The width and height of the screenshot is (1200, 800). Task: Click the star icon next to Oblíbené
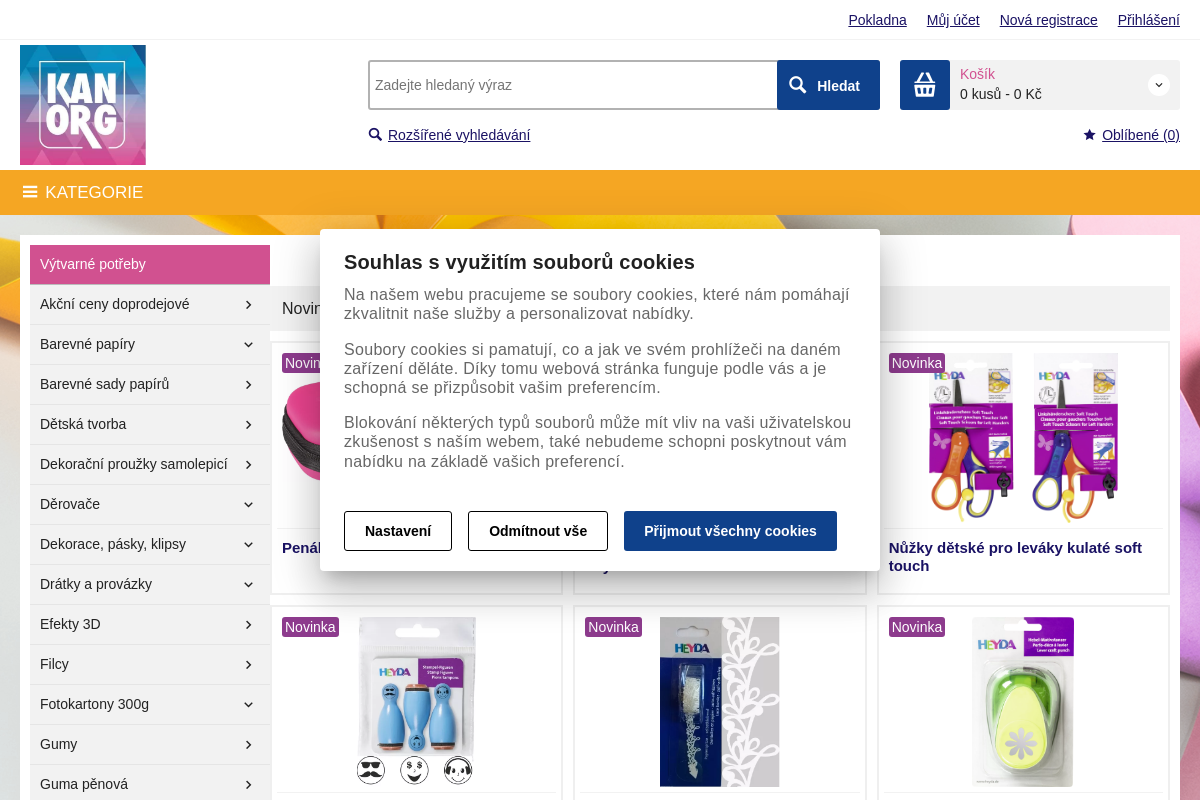[x=1089, y=135]
